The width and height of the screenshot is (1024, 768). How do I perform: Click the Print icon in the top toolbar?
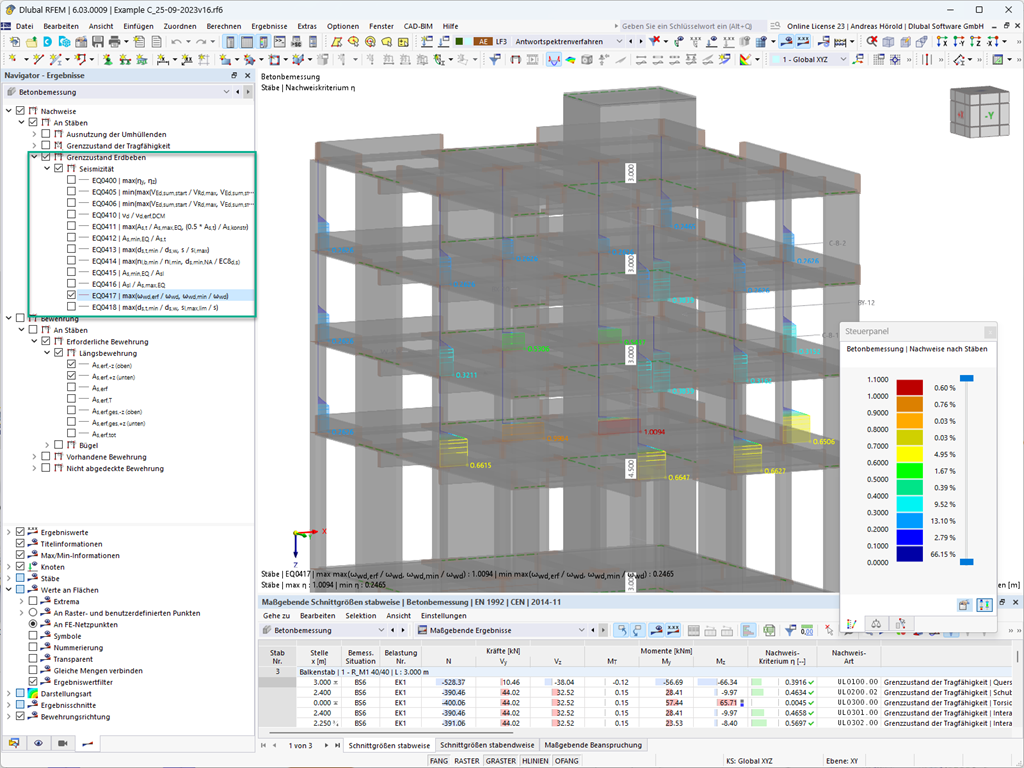(114, 41)
